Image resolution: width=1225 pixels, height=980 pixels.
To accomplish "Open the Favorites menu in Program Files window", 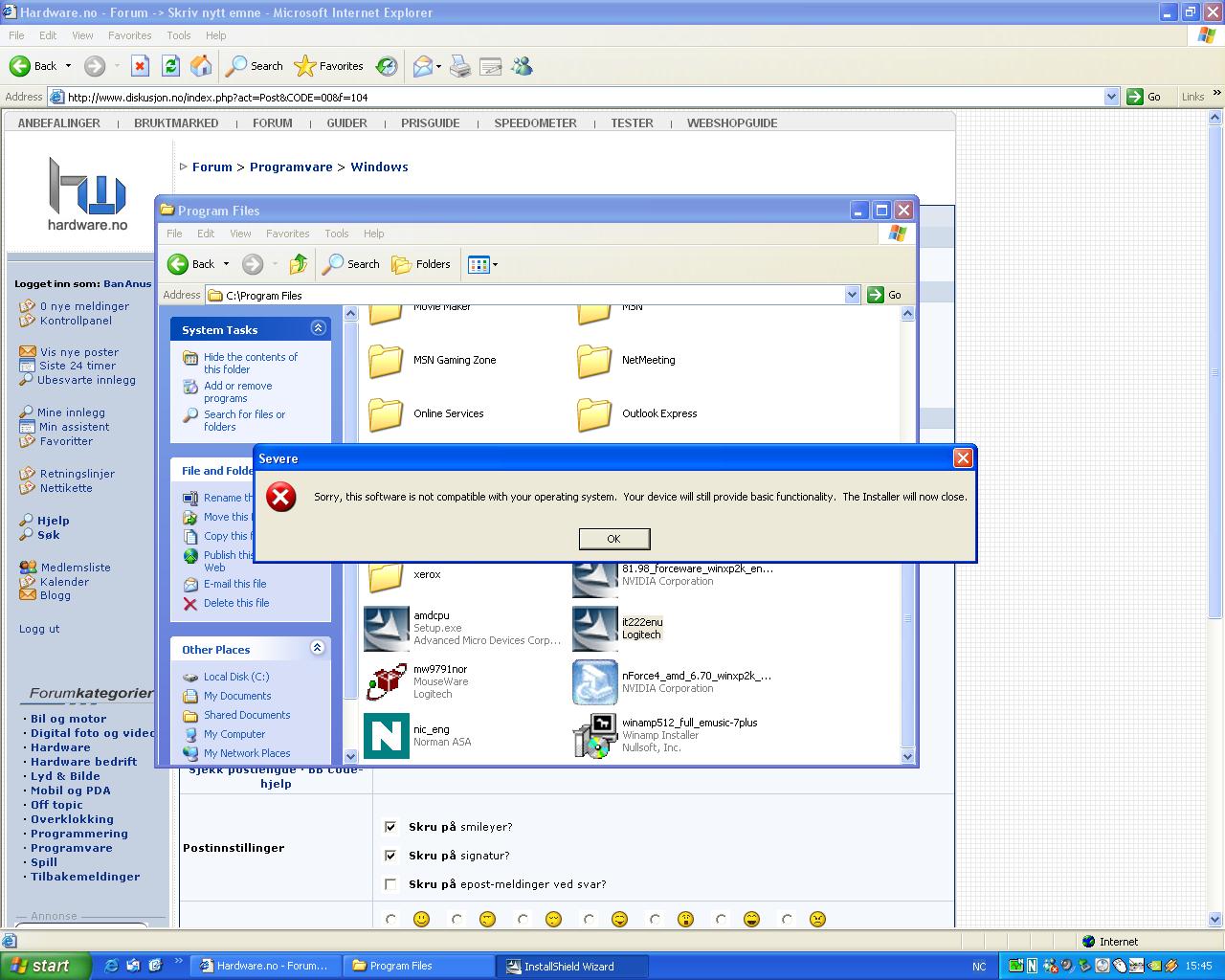I will 287,234.
